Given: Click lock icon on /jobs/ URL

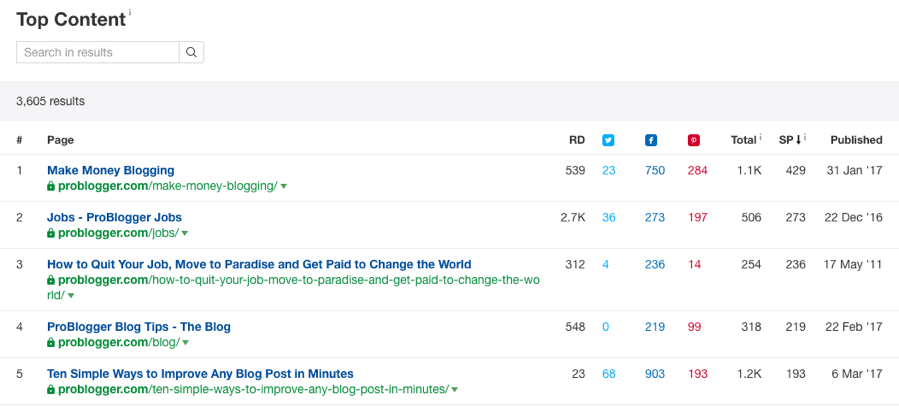Looking at the screenshot, I should pos(51,233).
